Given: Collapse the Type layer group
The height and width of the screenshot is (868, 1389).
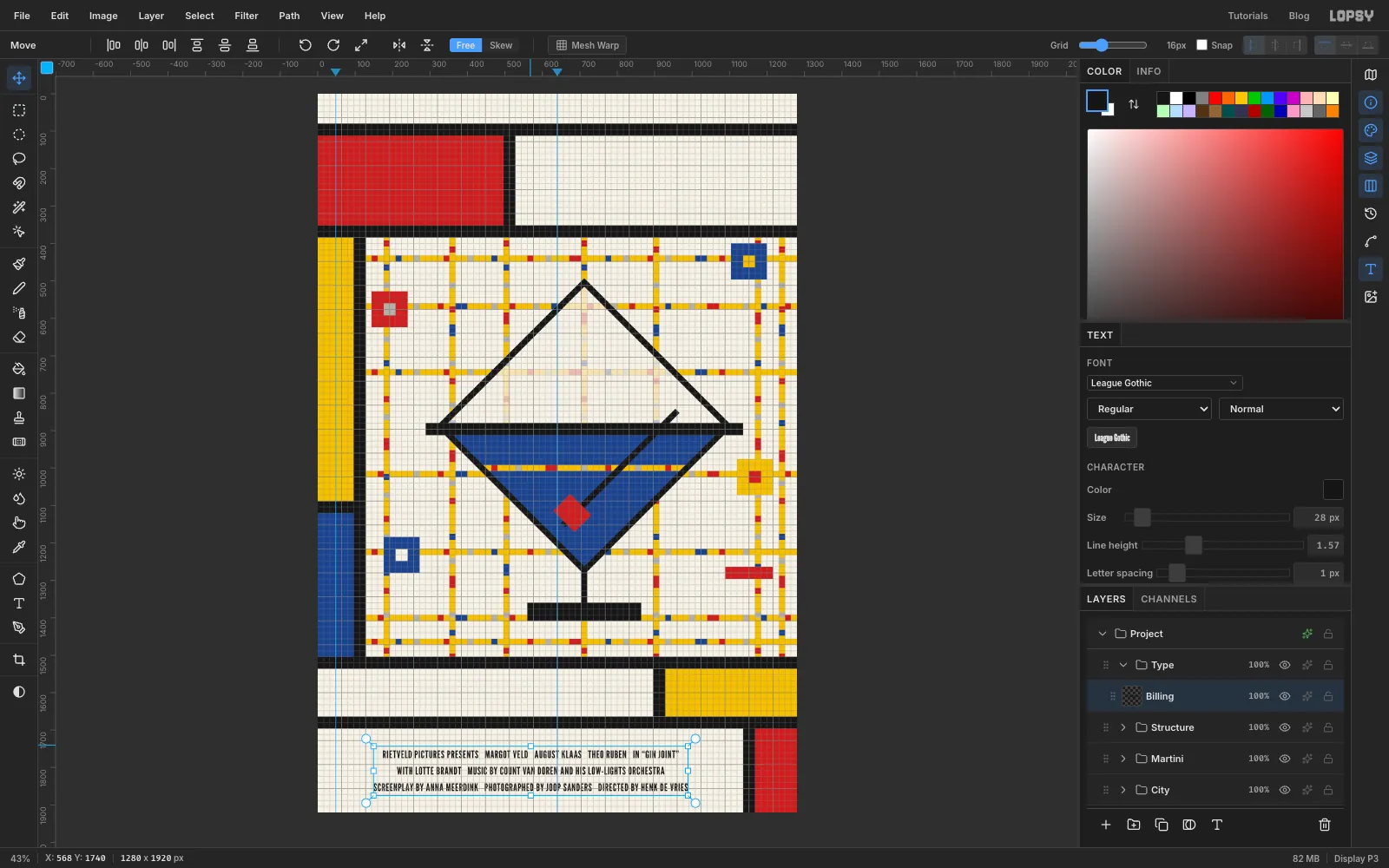Looking at the screenshot, I should click(x=1123, y=665).
